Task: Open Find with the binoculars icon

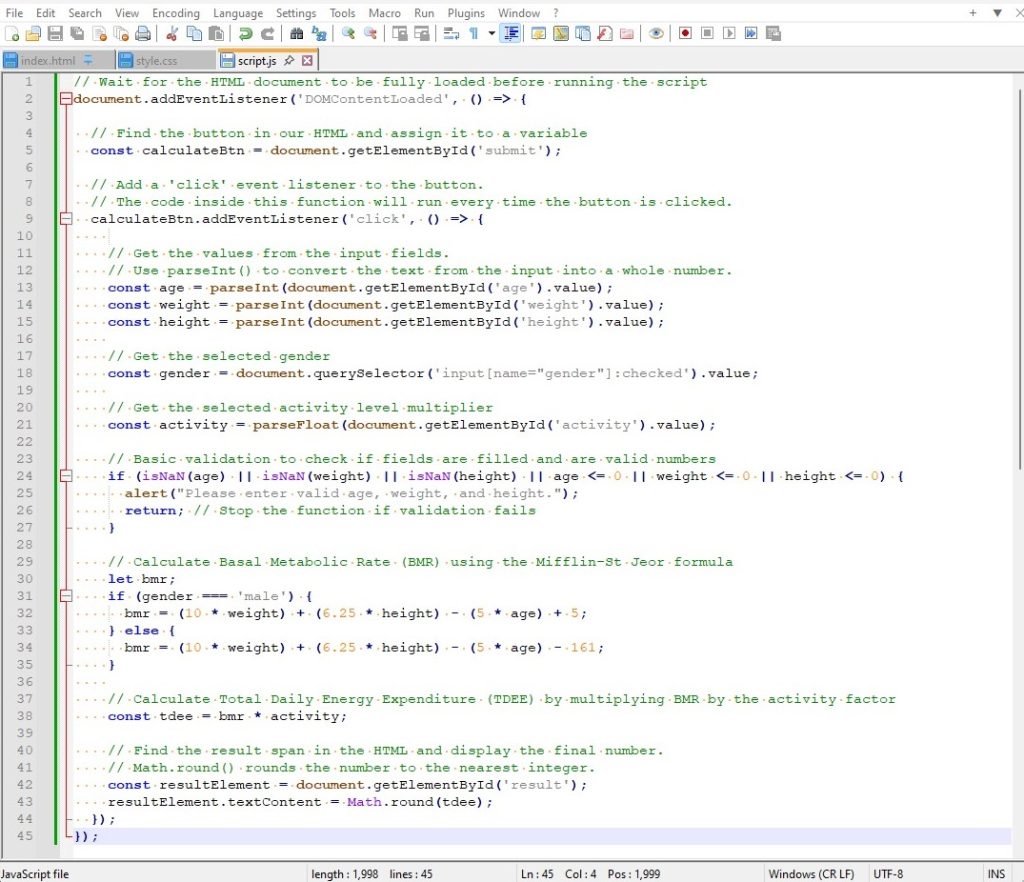Action: tap(296, 33)
